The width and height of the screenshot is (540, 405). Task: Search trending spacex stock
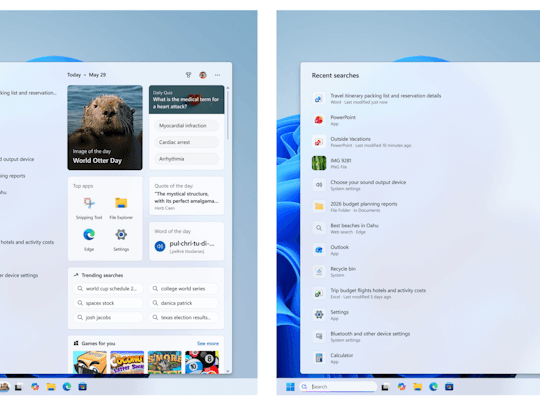tap(108, 303)
